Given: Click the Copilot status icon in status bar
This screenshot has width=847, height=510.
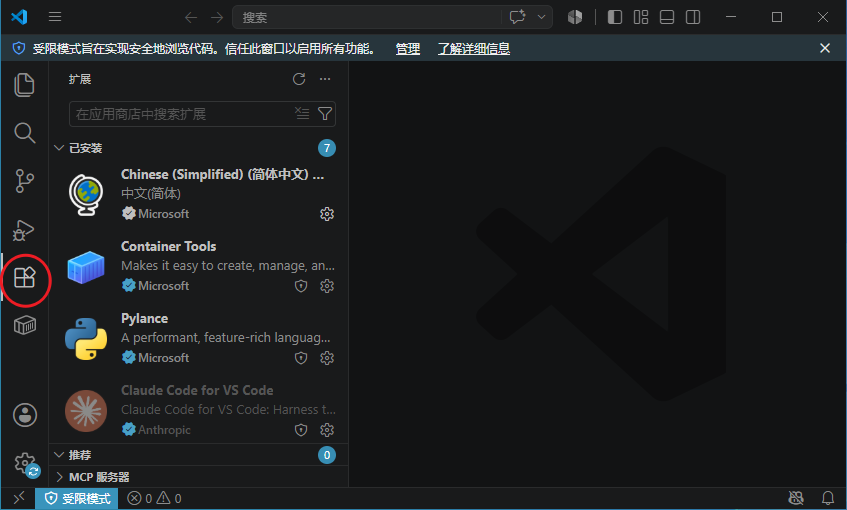Looking at the screenshot, I should 796,498.
